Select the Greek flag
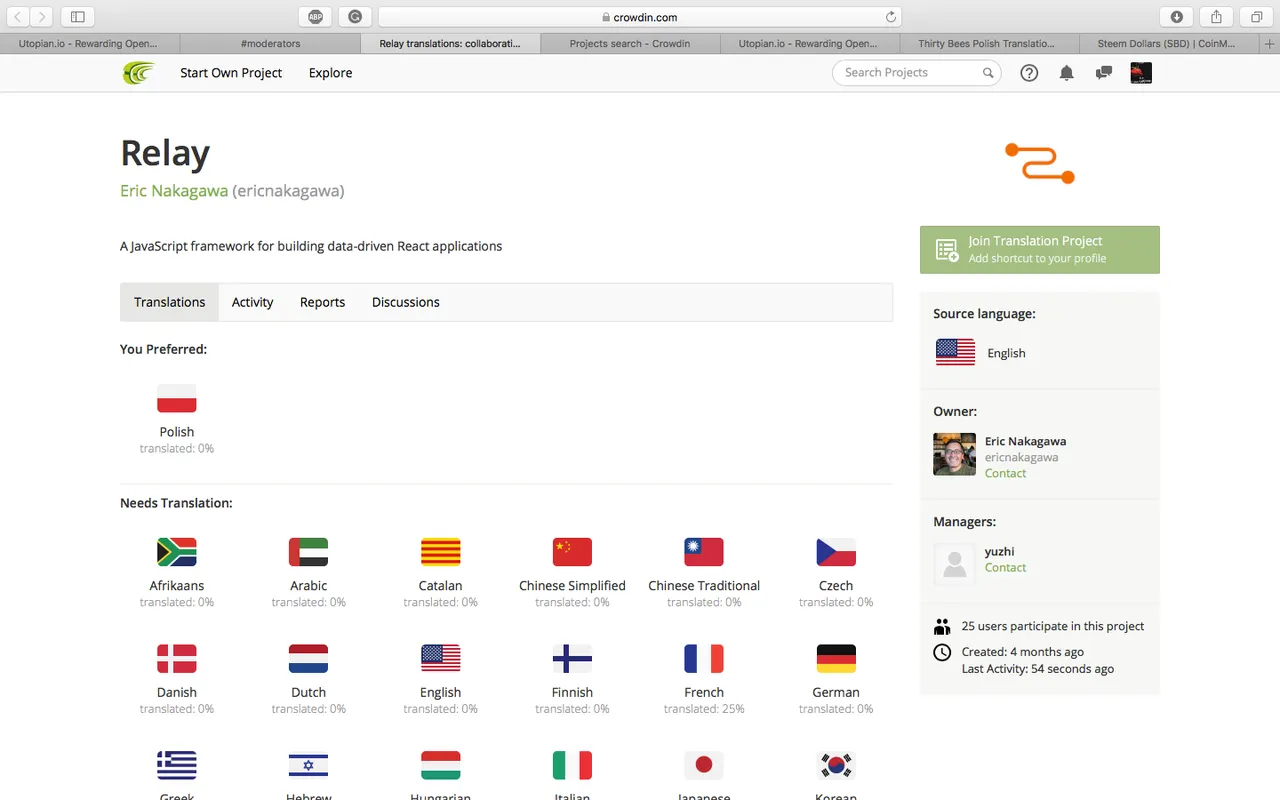Screen dimensions: 1280x800 pos(177,766)
